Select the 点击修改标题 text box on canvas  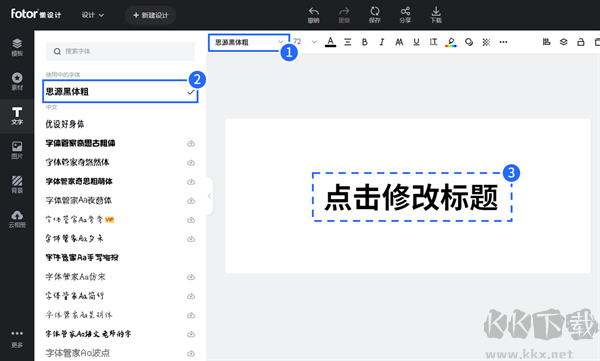[x=412, y=197]
